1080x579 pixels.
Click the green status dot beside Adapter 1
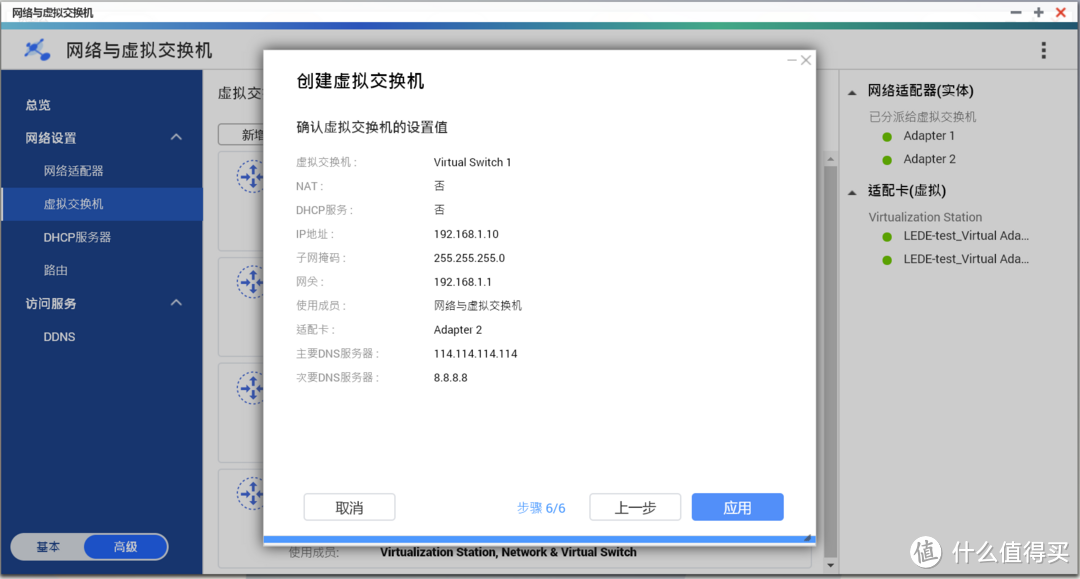point(886,135)
